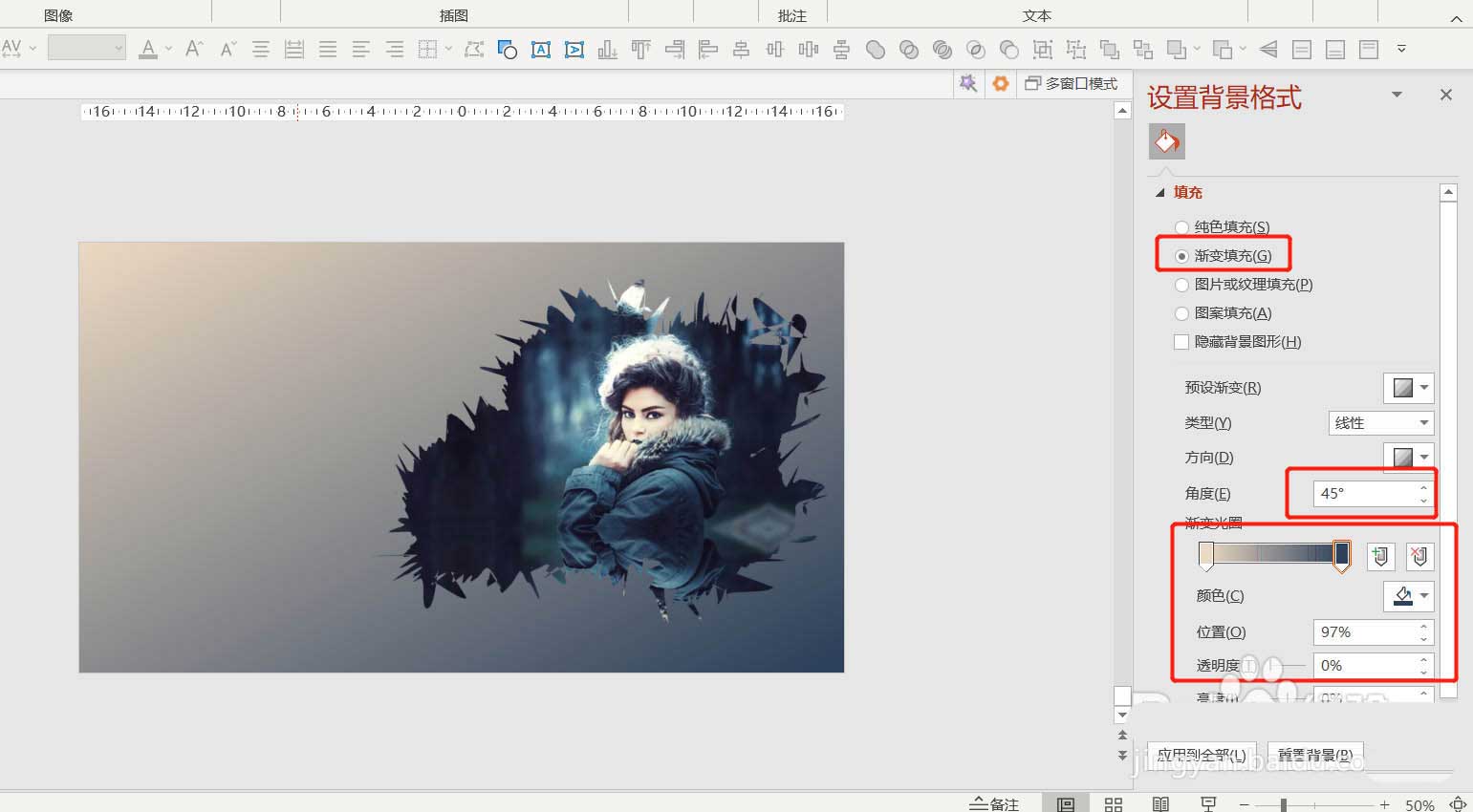
Task: Click the fill paint bucket icon
Action: tap(1166, 142)
